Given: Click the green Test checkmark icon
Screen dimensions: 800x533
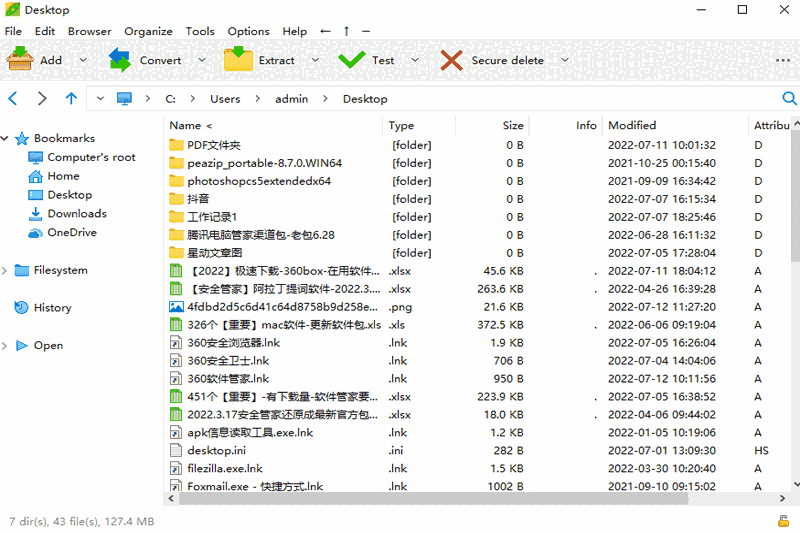Looking at the screenshot, I should [x=351, y=60].
